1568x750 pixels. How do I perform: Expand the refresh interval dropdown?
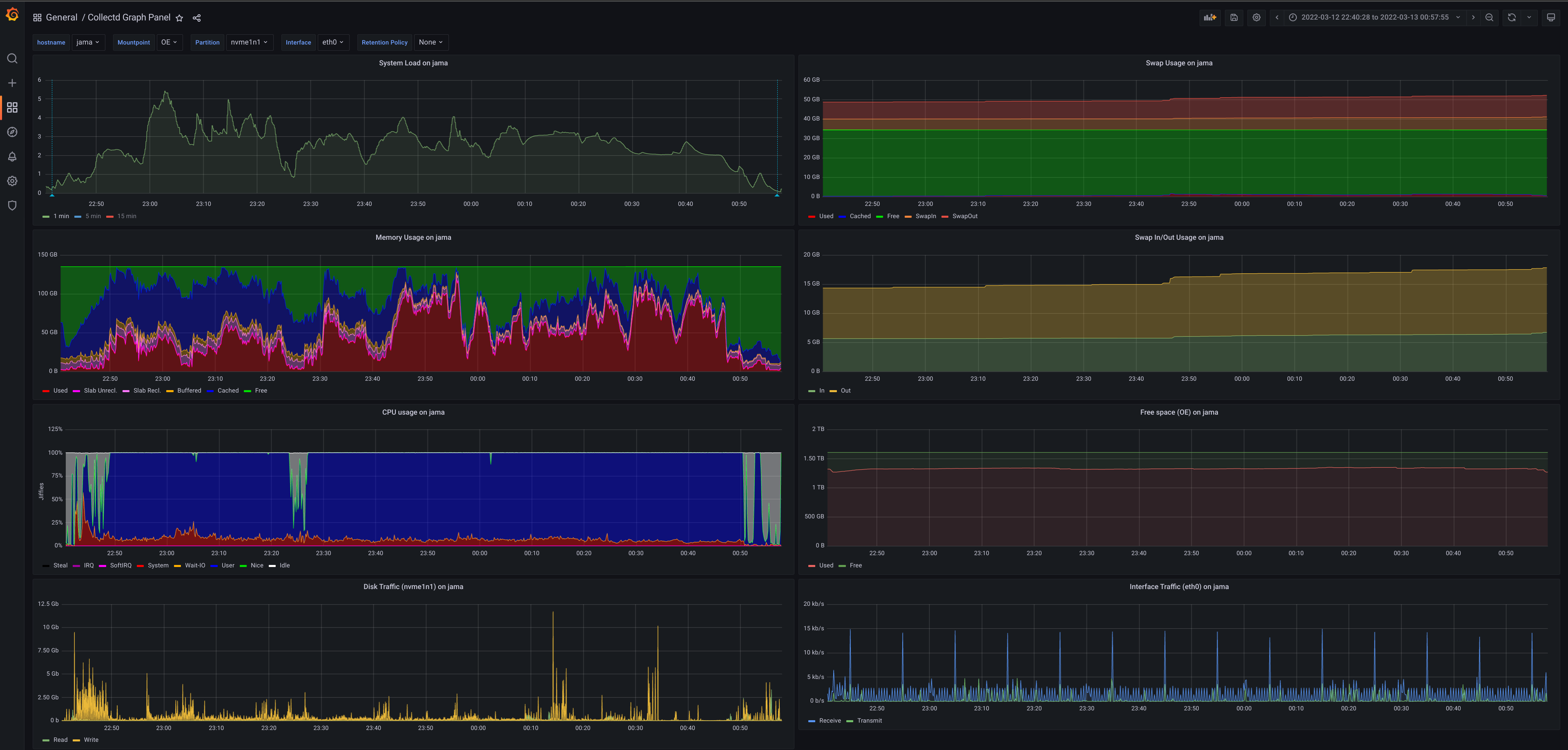click(1529, 18)
